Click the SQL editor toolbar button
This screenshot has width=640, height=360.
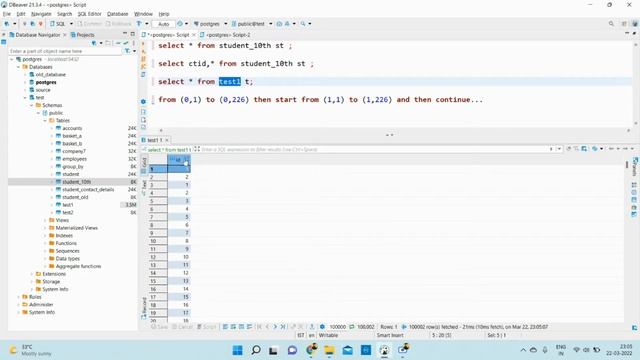[58, 24]
